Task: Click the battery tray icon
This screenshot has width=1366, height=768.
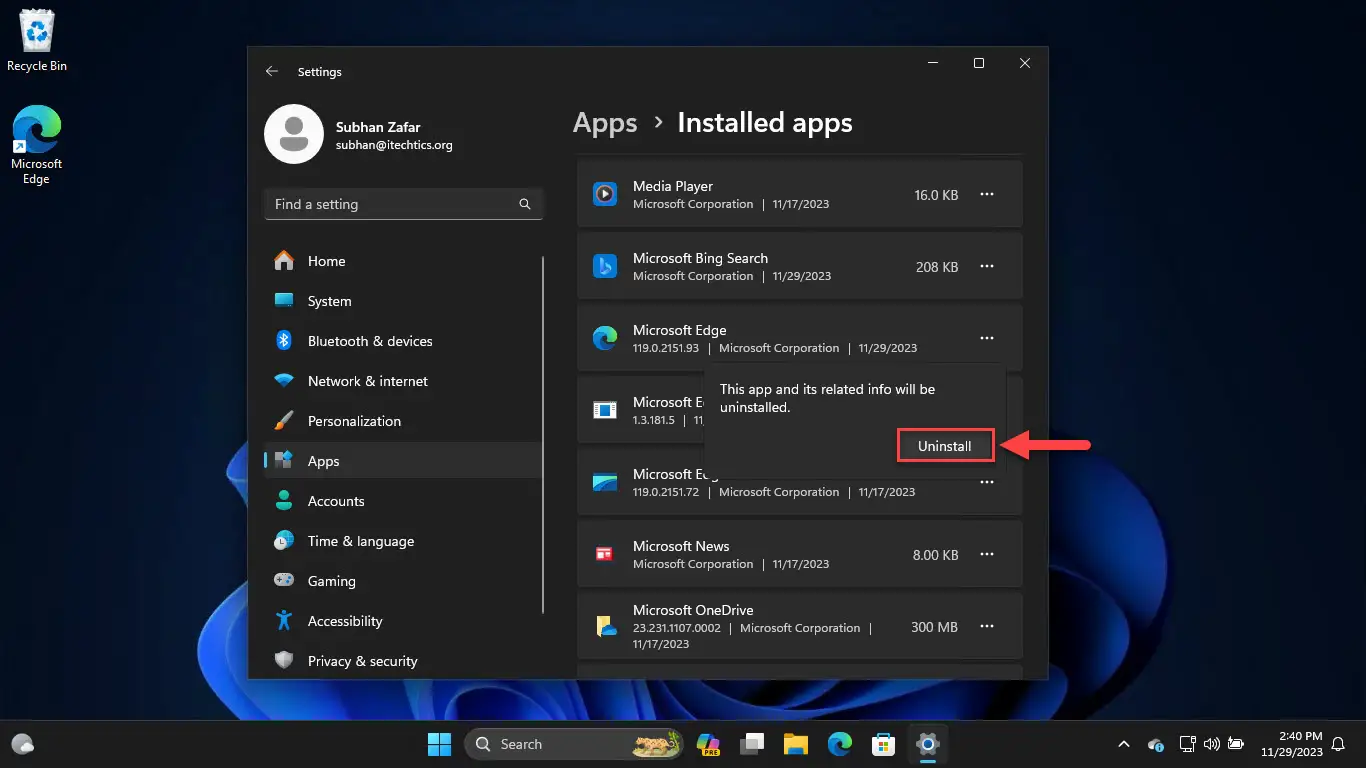Action: point(1236,744)
